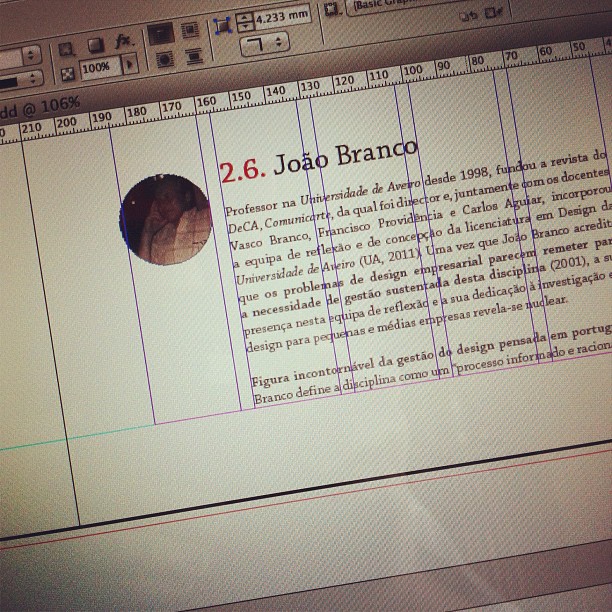
Task: Open the opacity slider arrow next to 100%
Action: (130, 66)
